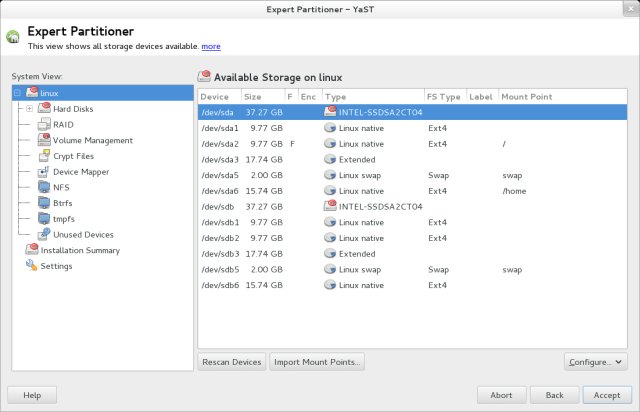
Task: Click the Swap FS type for /dev/sda5
Action: click(x=438, y=176)
